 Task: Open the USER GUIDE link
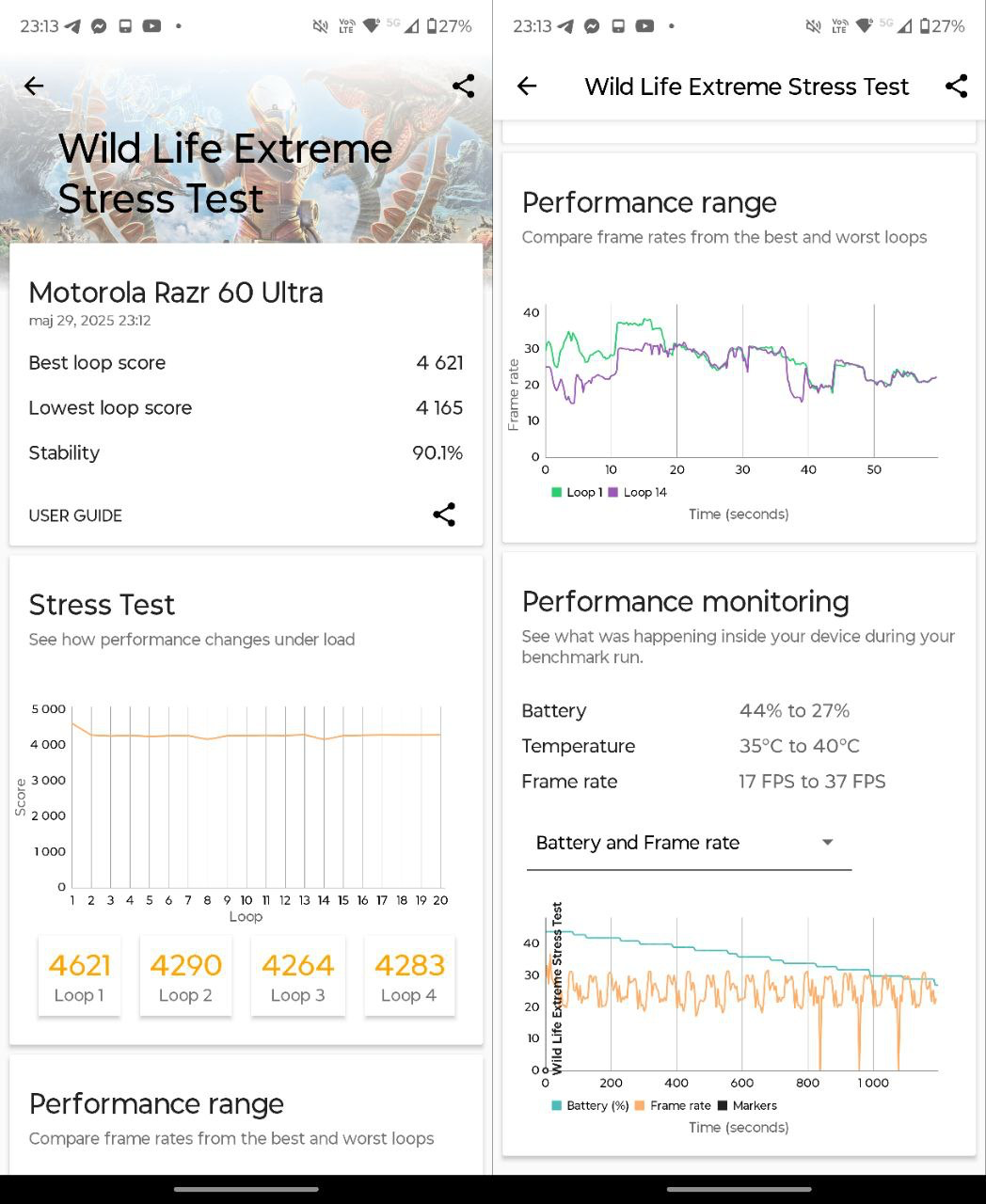75,515
